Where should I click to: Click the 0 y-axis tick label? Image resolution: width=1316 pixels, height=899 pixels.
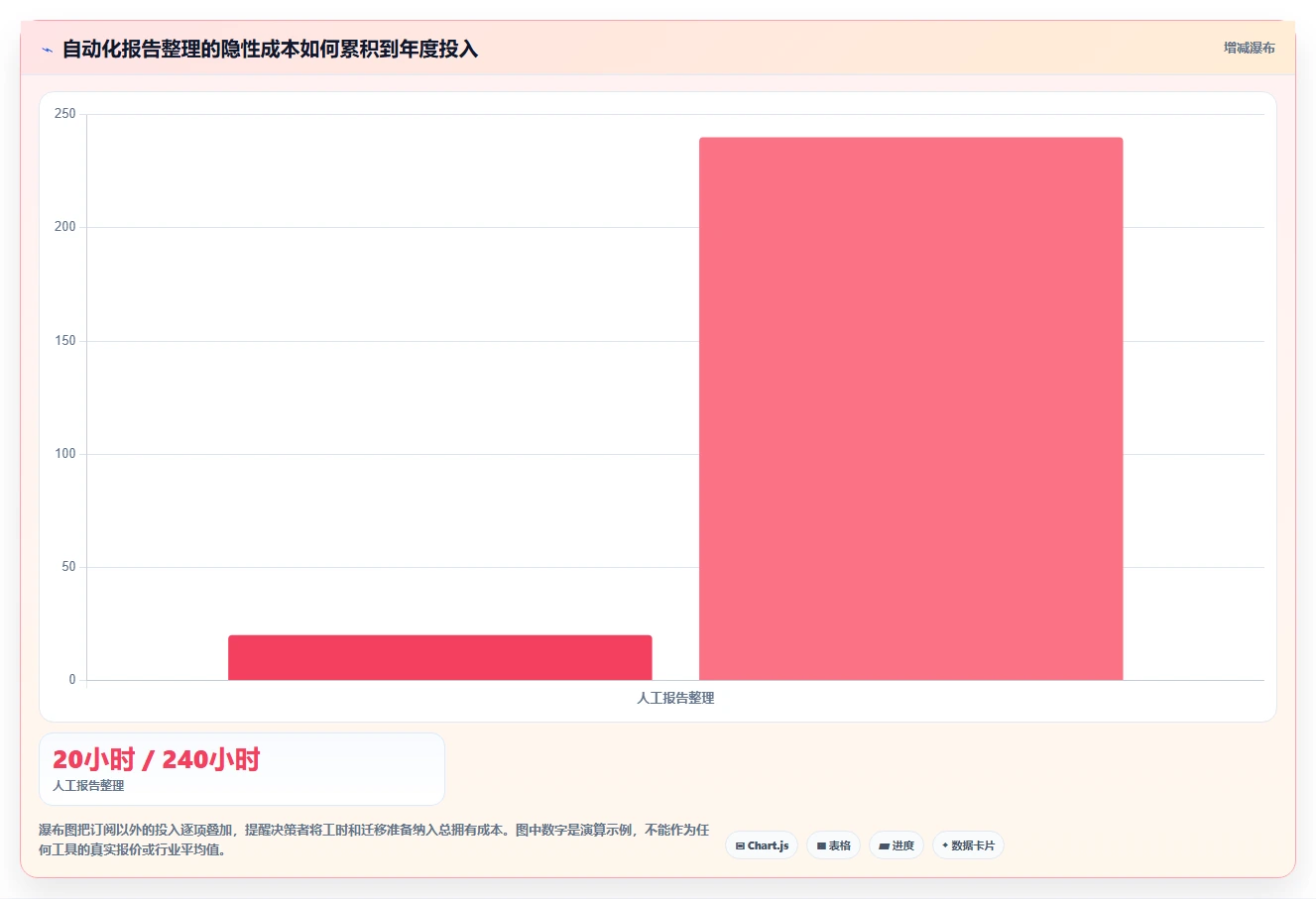tap(72, 680)
